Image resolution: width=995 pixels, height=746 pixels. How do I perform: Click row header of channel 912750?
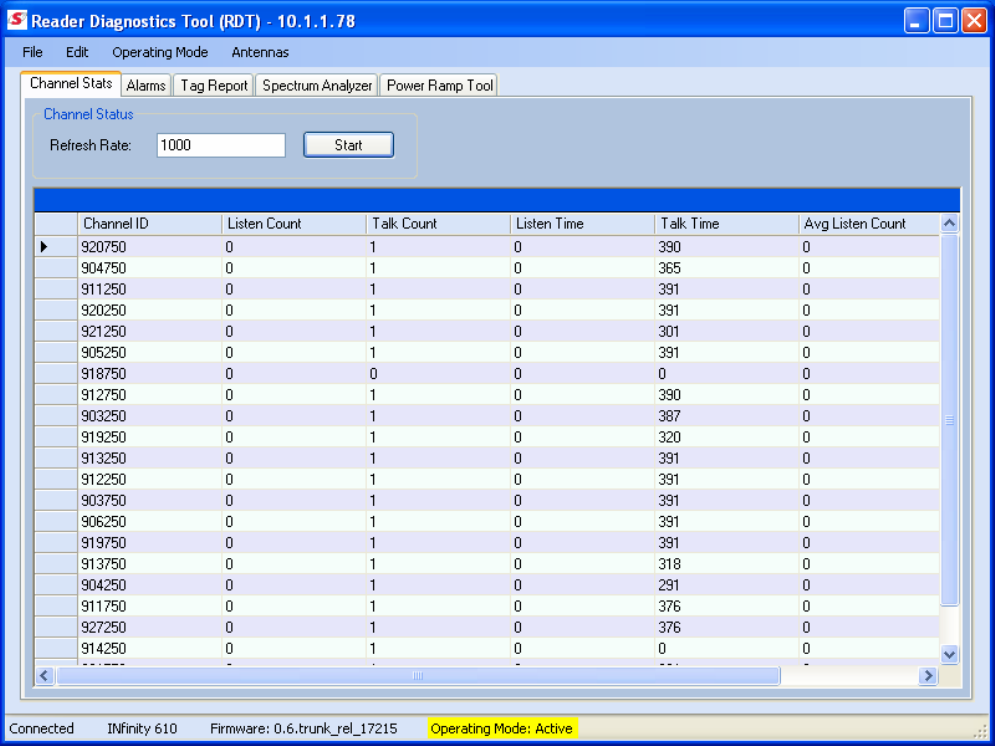coord(56,395)
